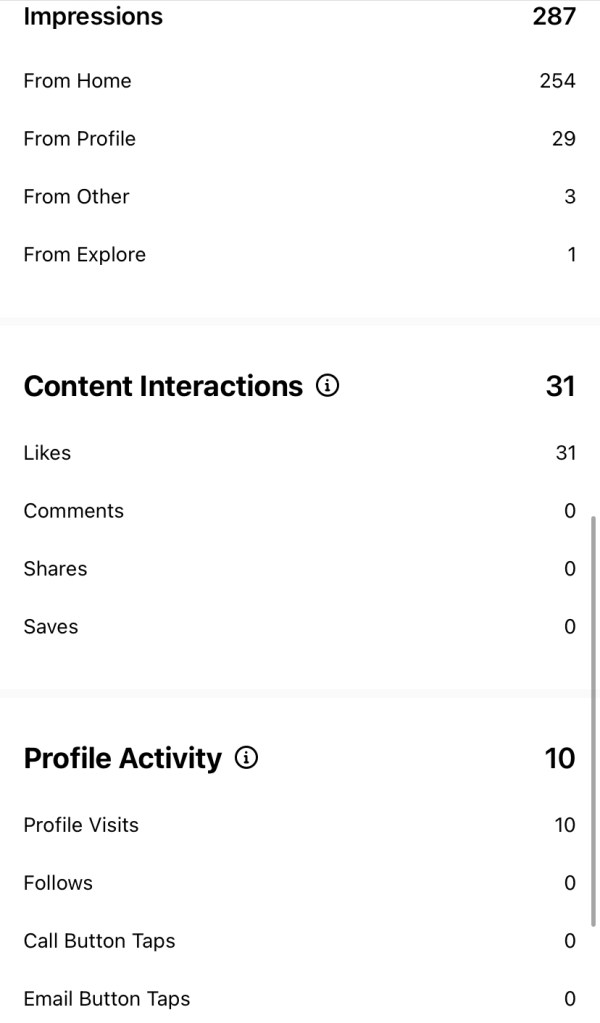Tap the Content Interactions heading
600x1023 pixels.
pos(163,387)
